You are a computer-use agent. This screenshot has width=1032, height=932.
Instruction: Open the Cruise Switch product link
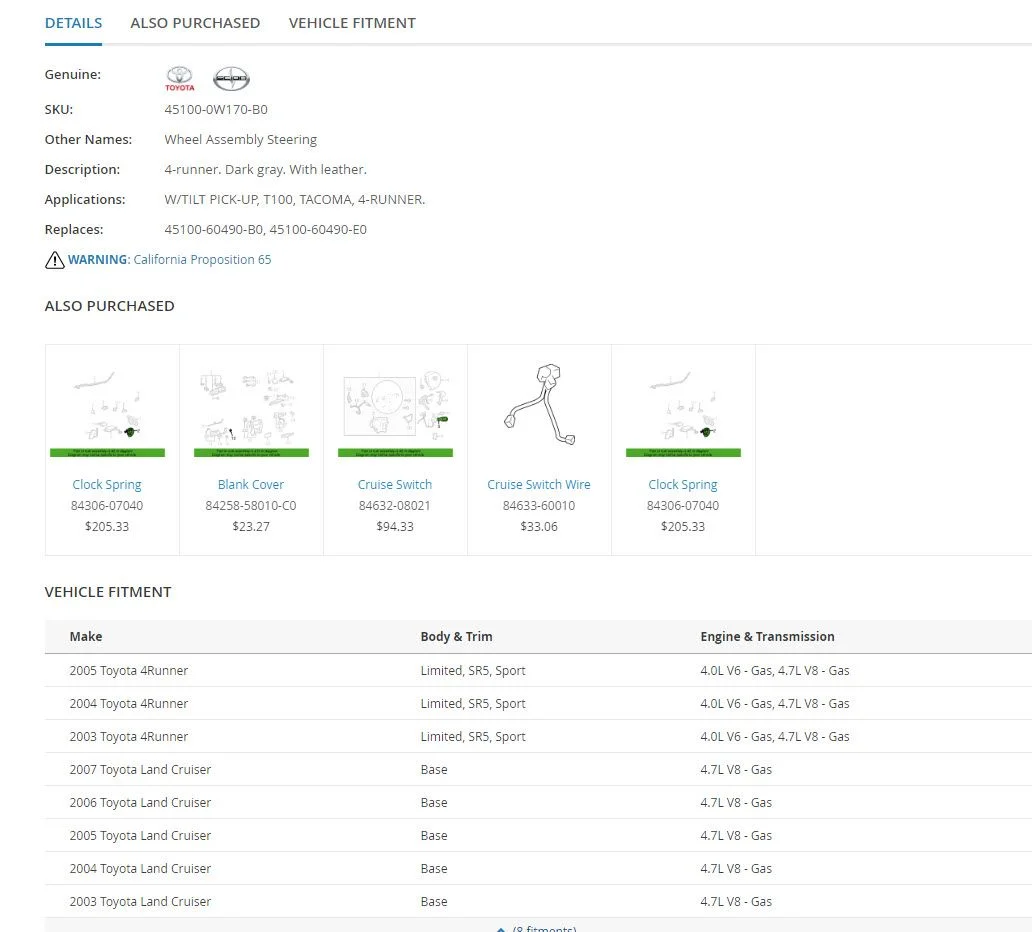[395, 484]
